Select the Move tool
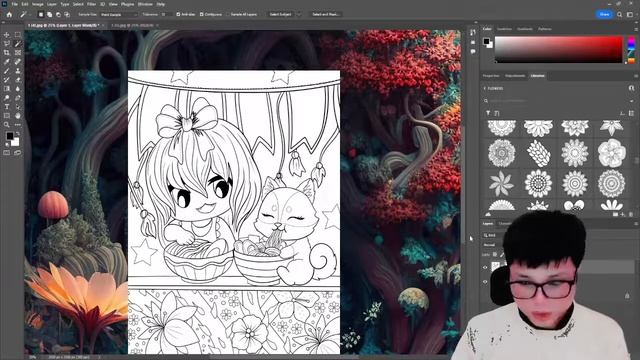The height and width of the screenshot is (360, 640). point(7,35)
